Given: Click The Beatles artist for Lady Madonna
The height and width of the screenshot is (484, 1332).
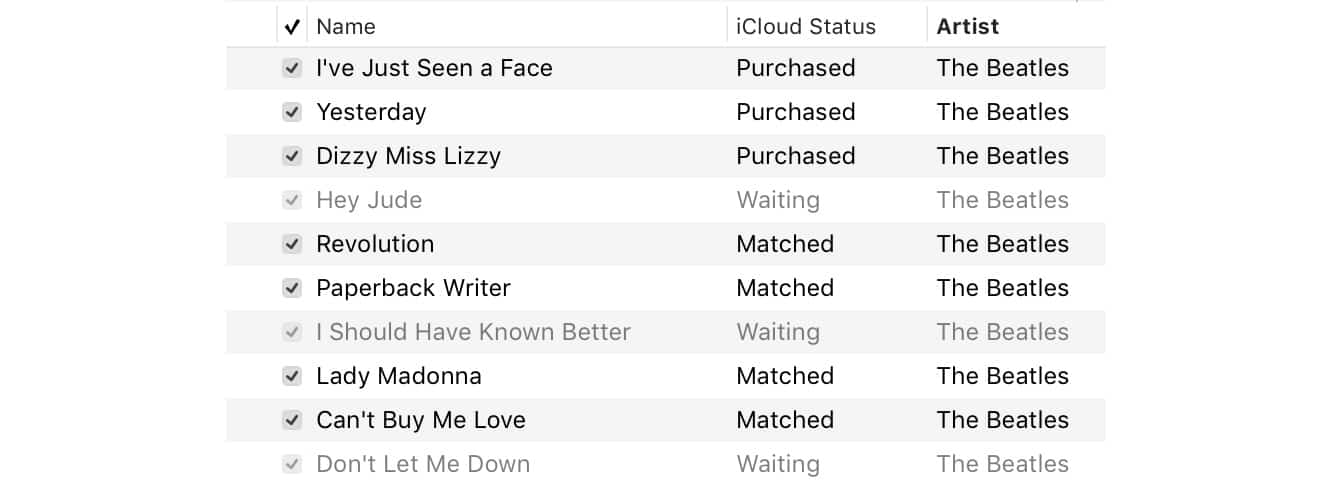Looking at the screenshot, I should (1002, 376).
